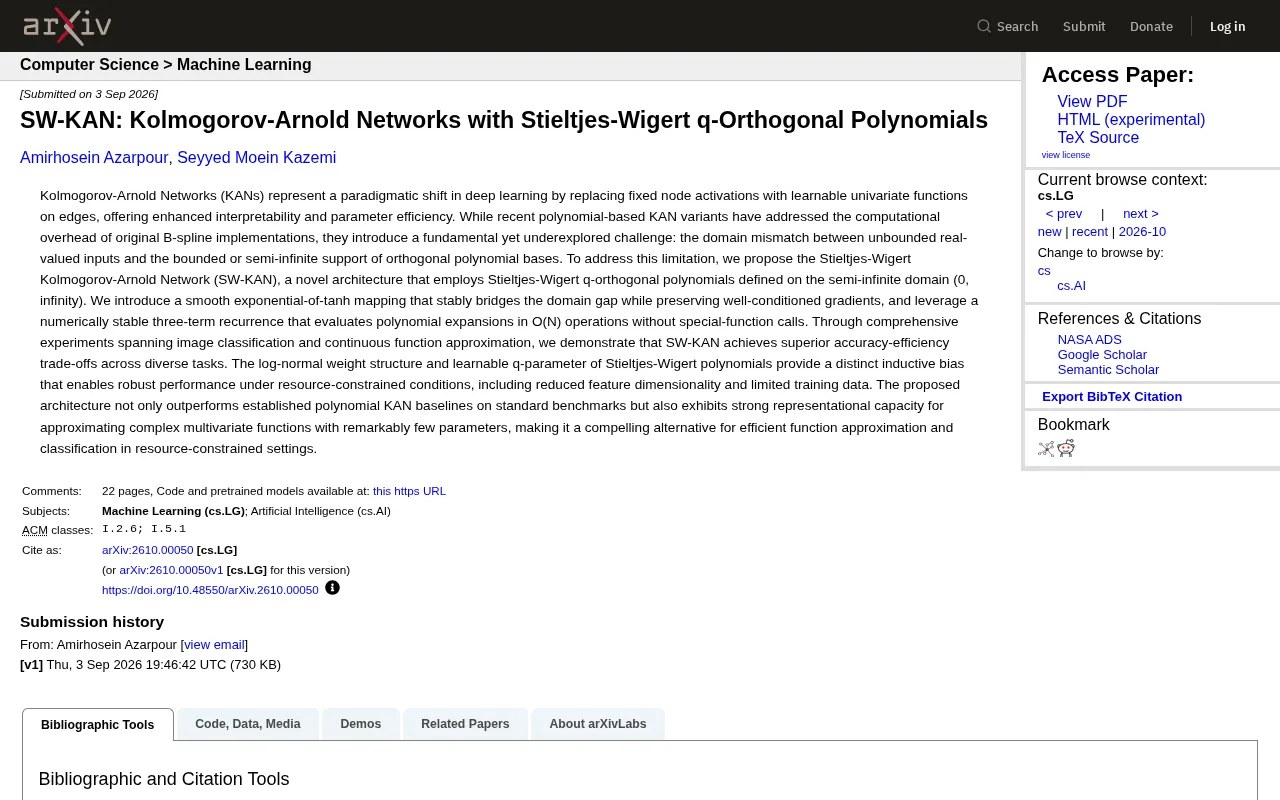
Task: Open the Donate link in the header
Action: tap(1151, 26)
